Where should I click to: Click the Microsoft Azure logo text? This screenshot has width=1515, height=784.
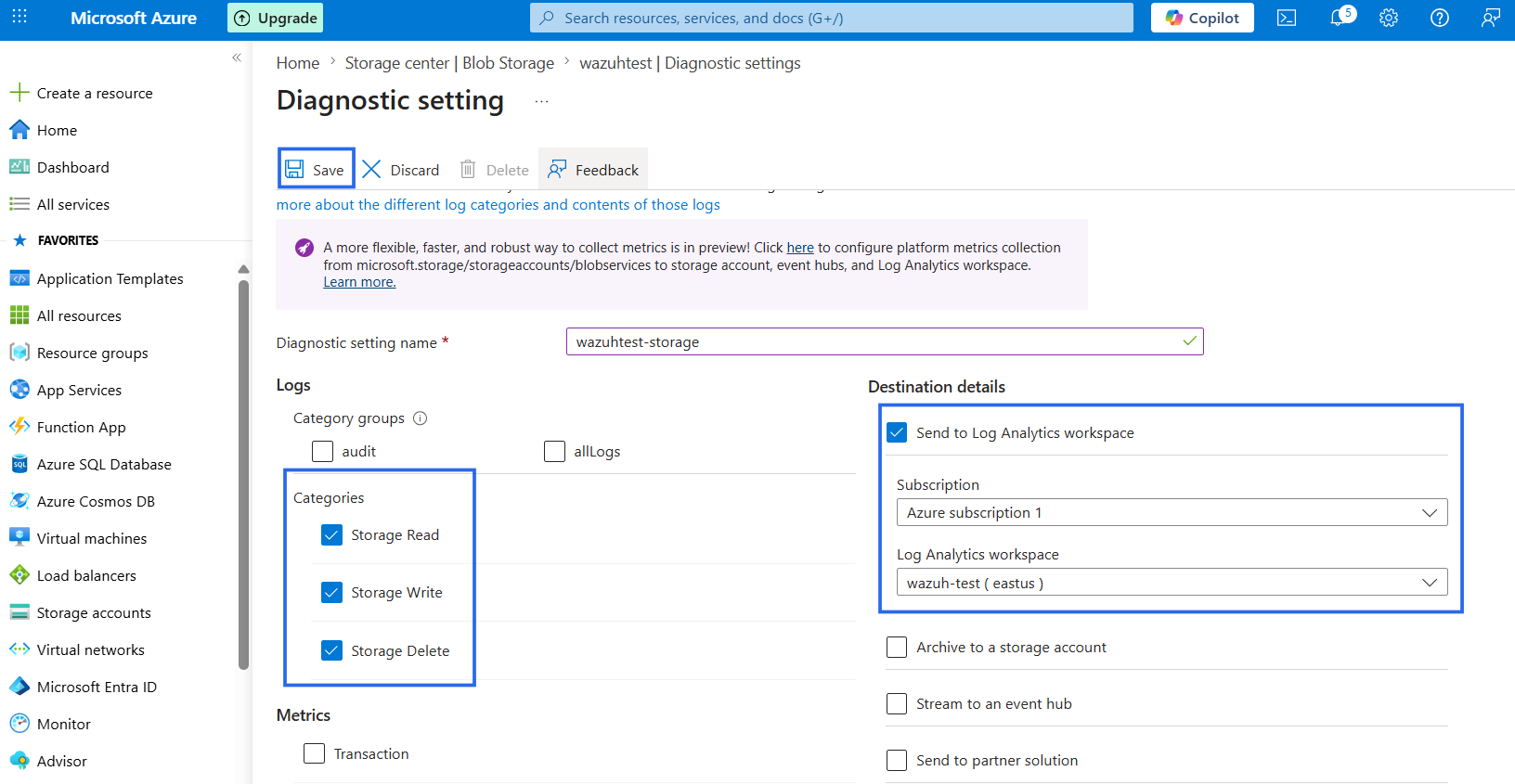[x=134, y=18]
